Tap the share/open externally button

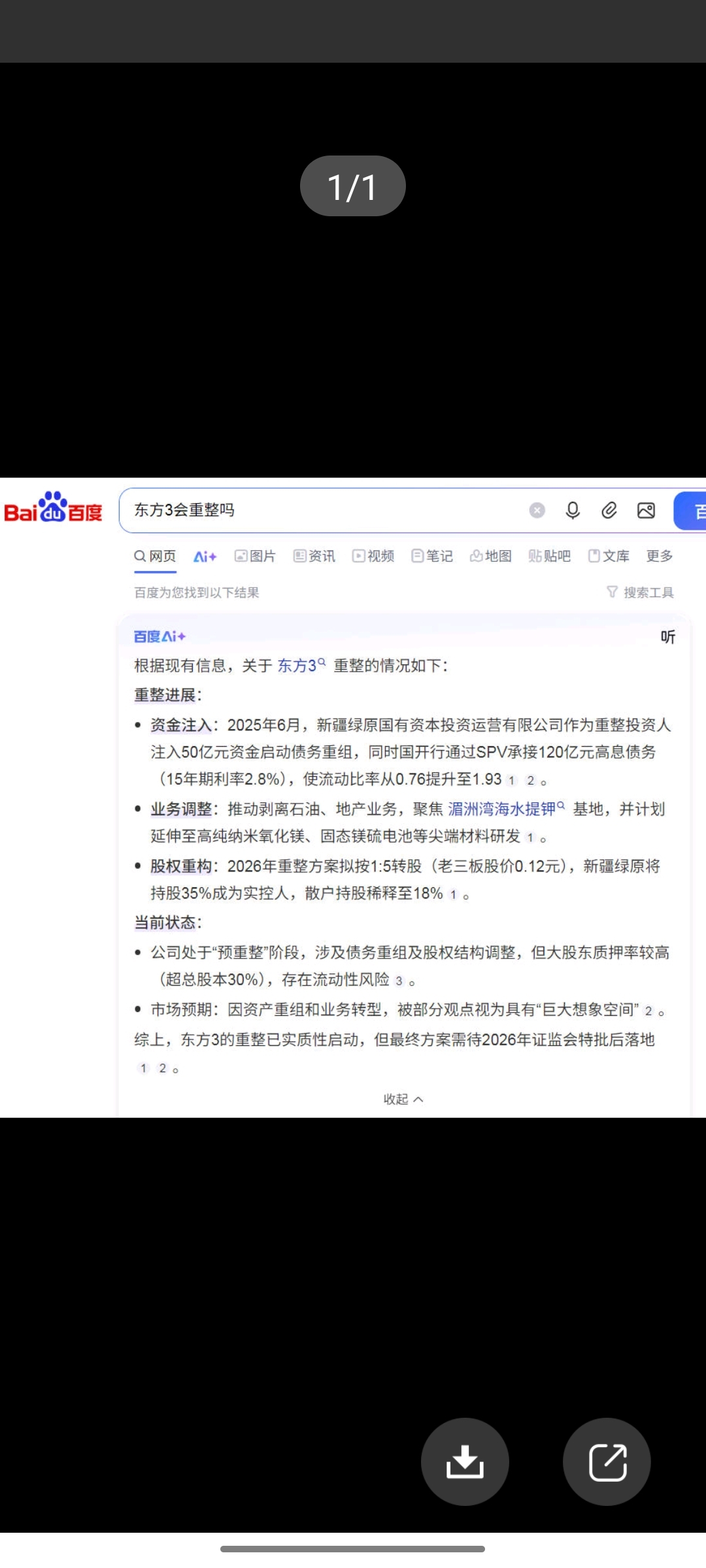(x=607, y=1462)
